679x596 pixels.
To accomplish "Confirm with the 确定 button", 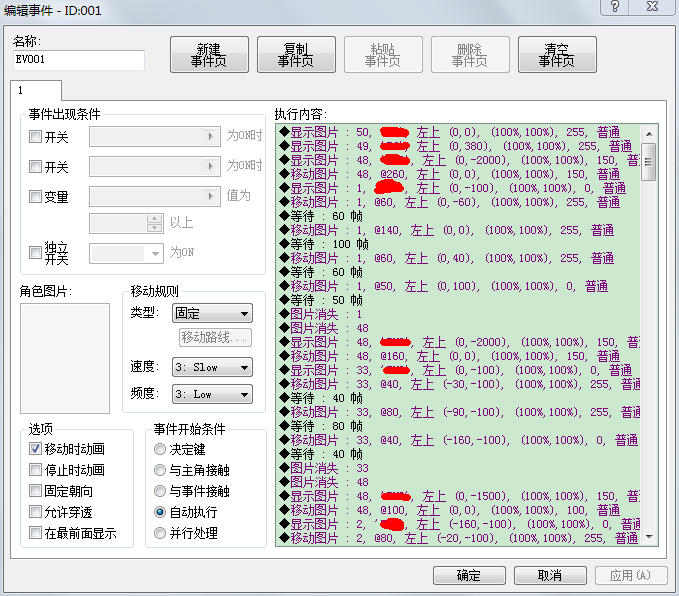I will 469,575.
